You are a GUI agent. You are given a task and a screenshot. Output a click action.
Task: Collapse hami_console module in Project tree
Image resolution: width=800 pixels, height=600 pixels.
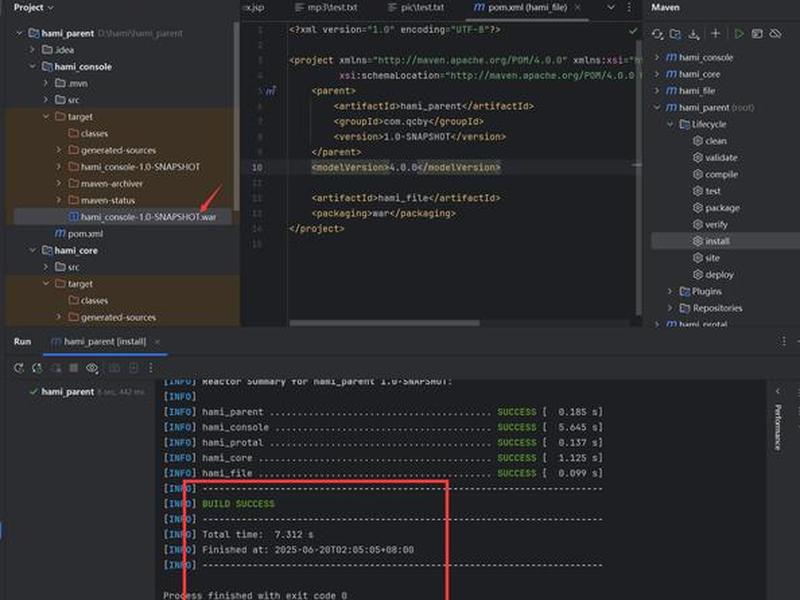tap(33, 67)
